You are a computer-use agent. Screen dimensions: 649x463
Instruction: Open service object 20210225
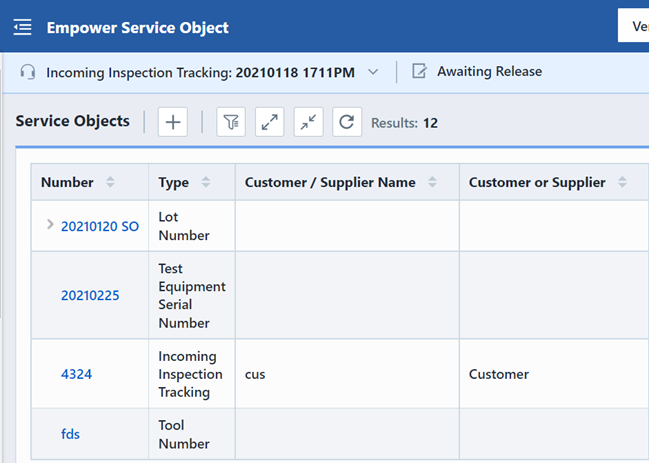(x=91, y=295)
